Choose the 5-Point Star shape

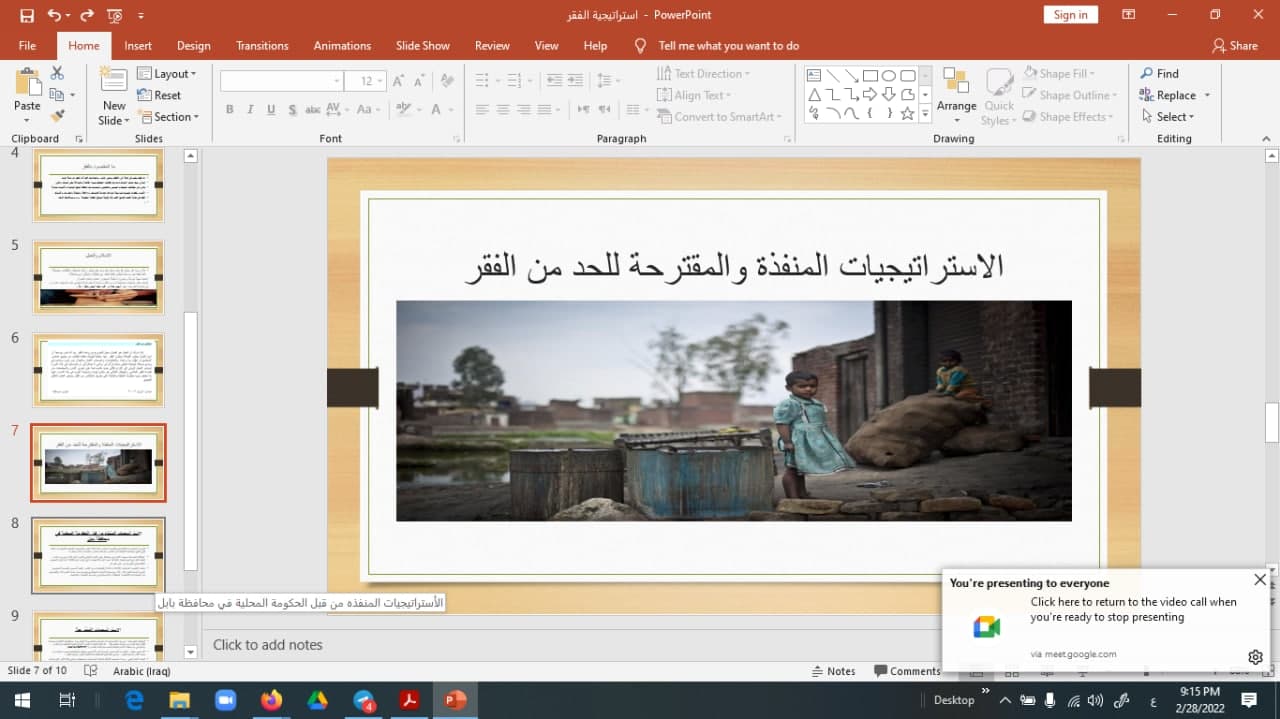coord(908,113)
